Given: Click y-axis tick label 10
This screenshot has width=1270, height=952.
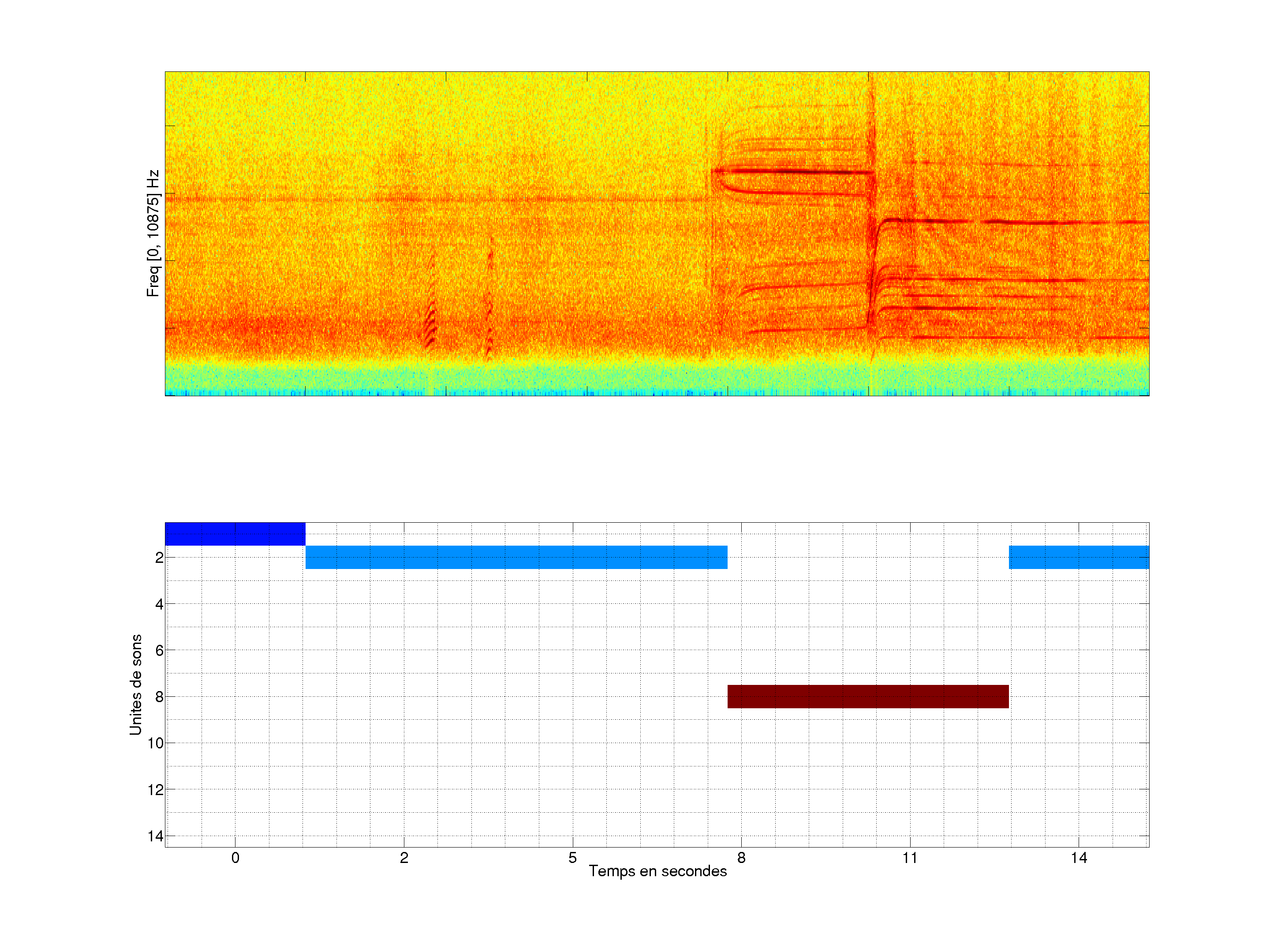Looking at the screenshot, I should click(156, 743).
